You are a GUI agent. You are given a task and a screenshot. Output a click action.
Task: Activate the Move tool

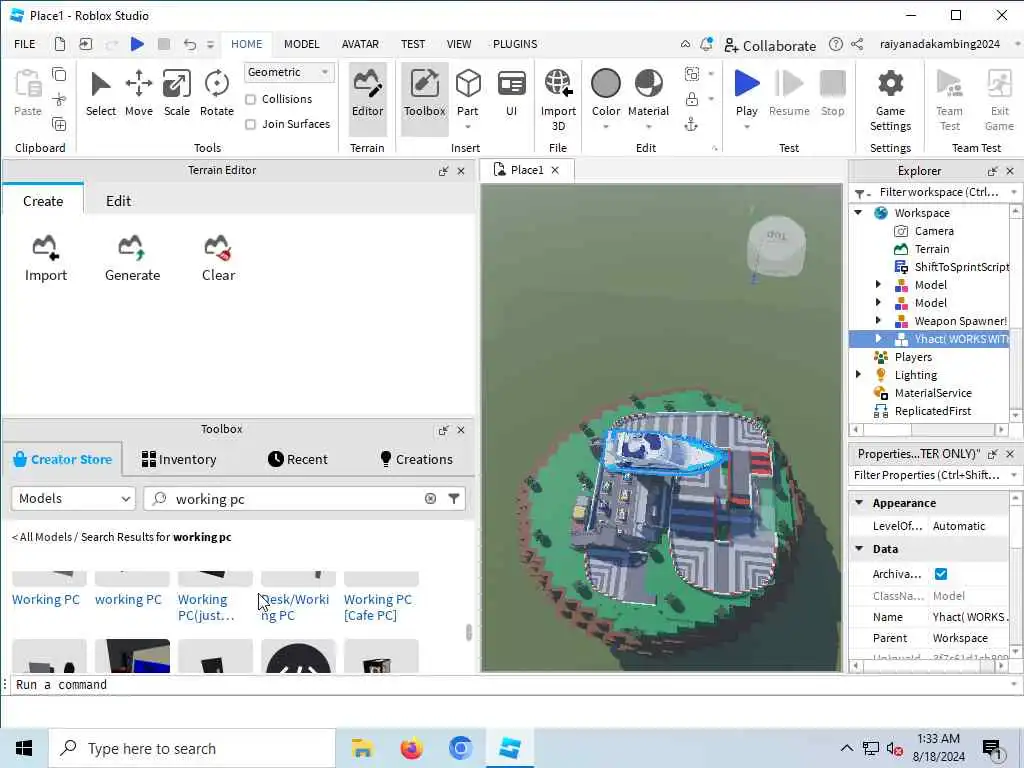(x=138, y=93)
